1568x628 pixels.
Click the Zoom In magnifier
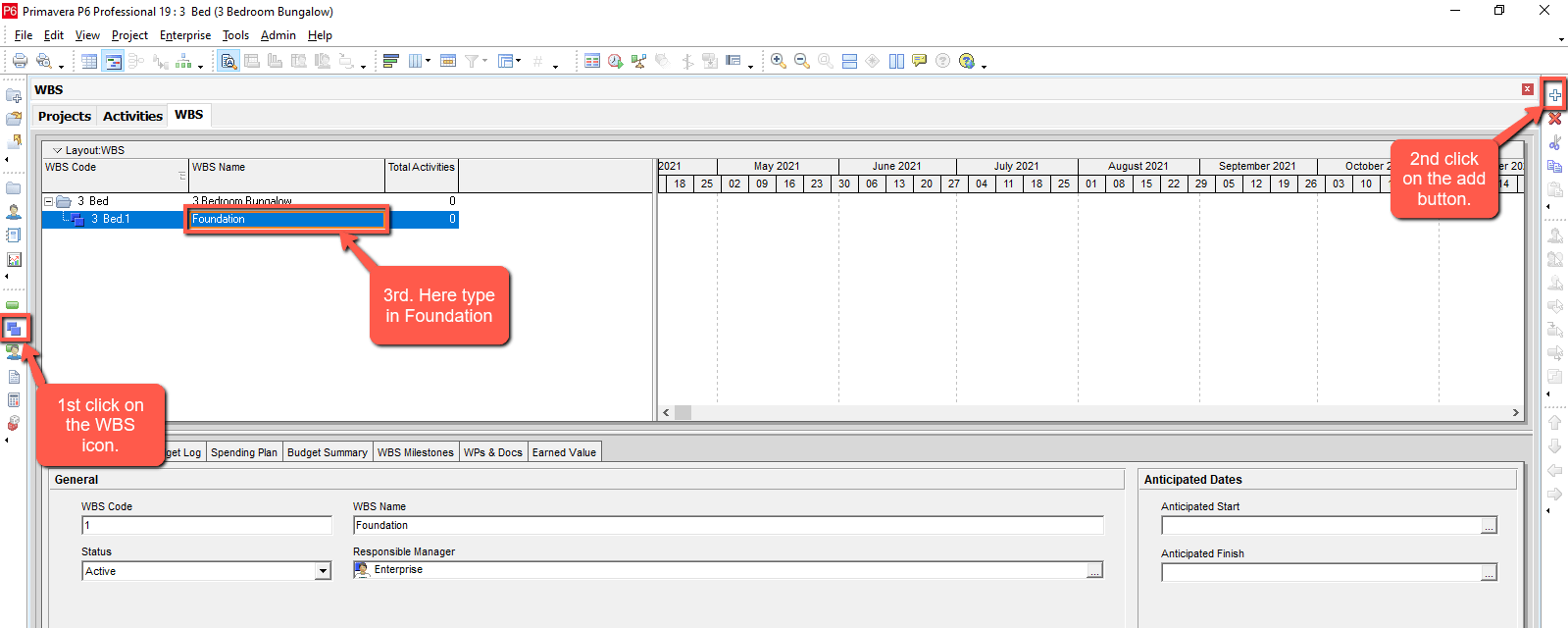779,61
